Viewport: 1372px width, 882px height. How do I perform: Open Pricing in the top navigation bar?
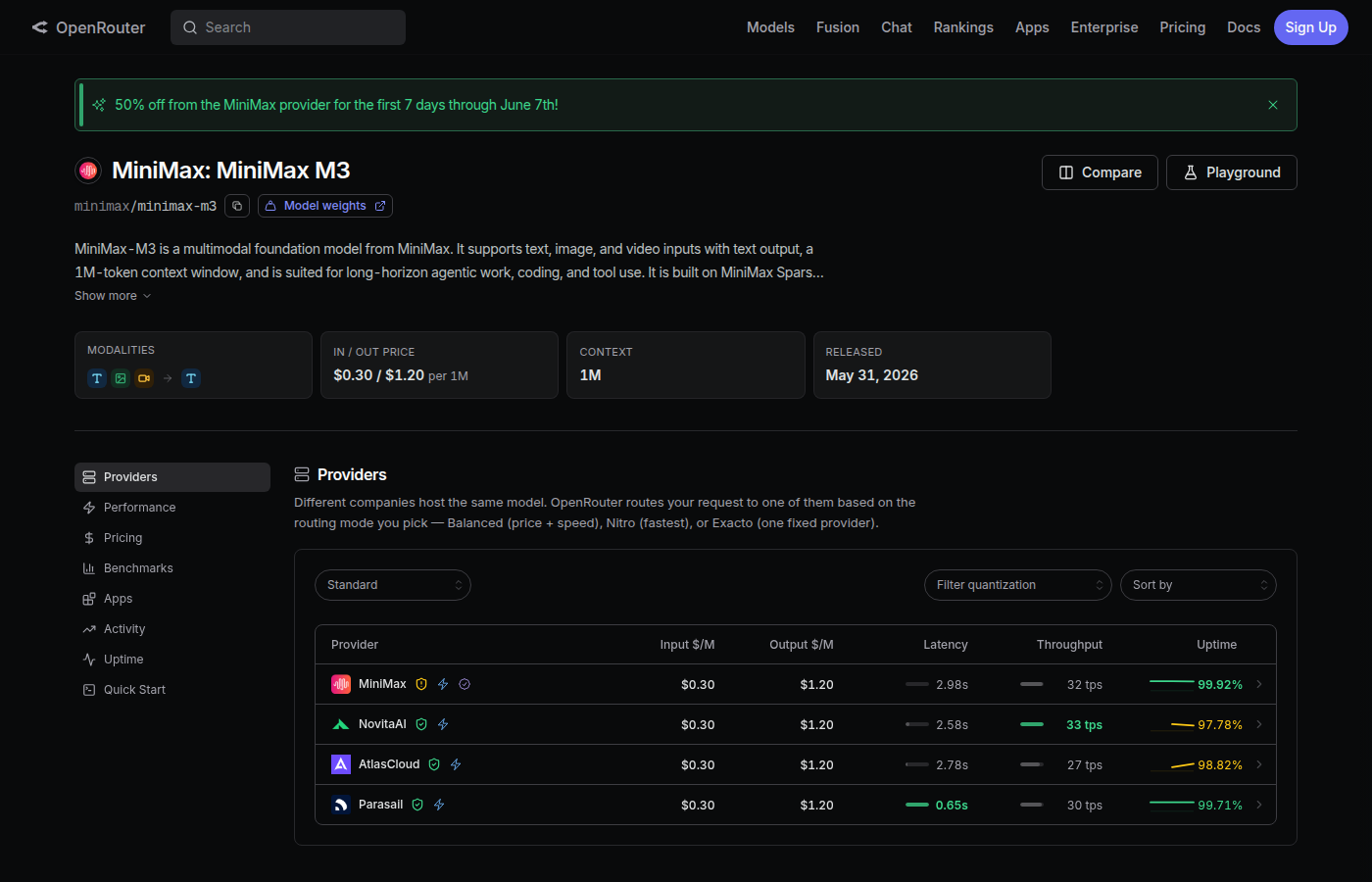1183,27
